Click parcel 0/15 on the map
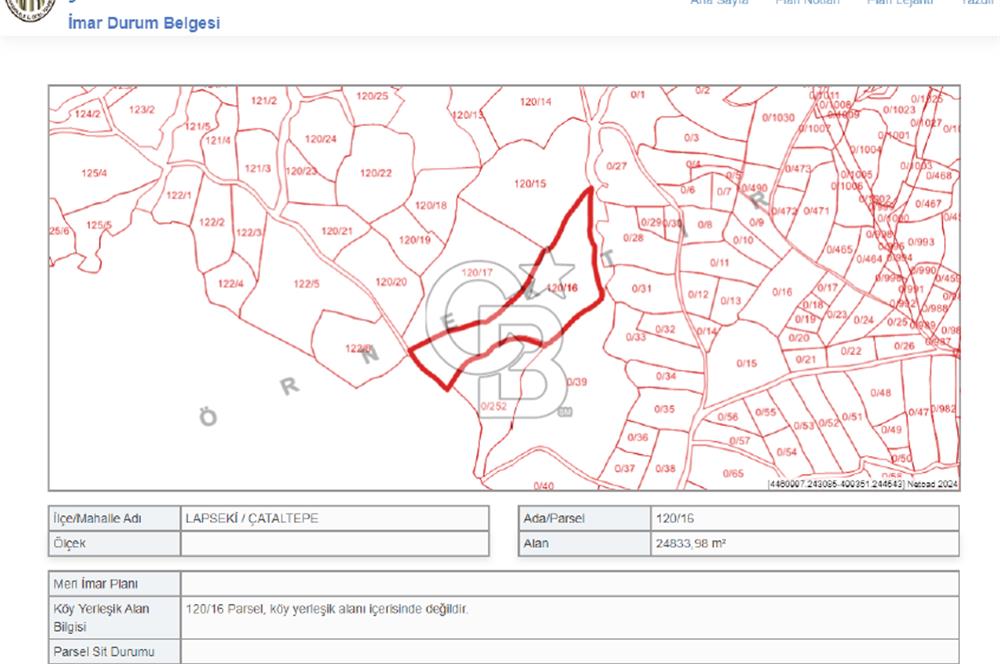This screenshot has height=664, width=1000. [x=746, y=363]
